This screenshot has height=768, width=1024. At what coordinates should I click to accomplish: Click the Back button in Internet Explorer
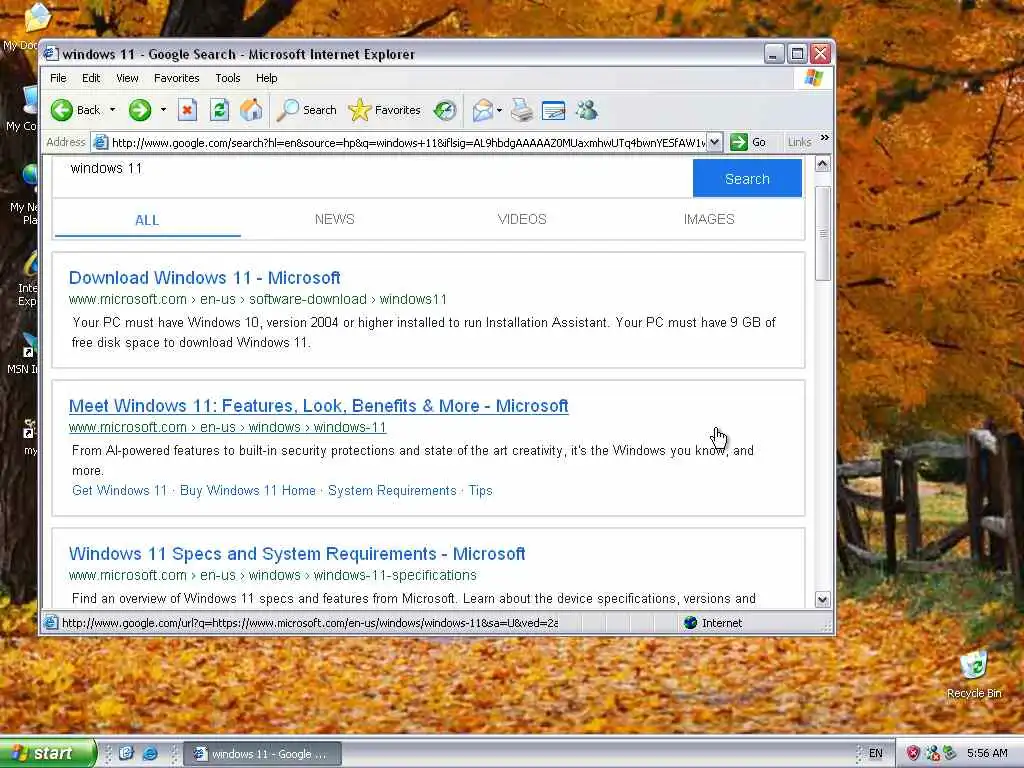(x=76, y=110)
